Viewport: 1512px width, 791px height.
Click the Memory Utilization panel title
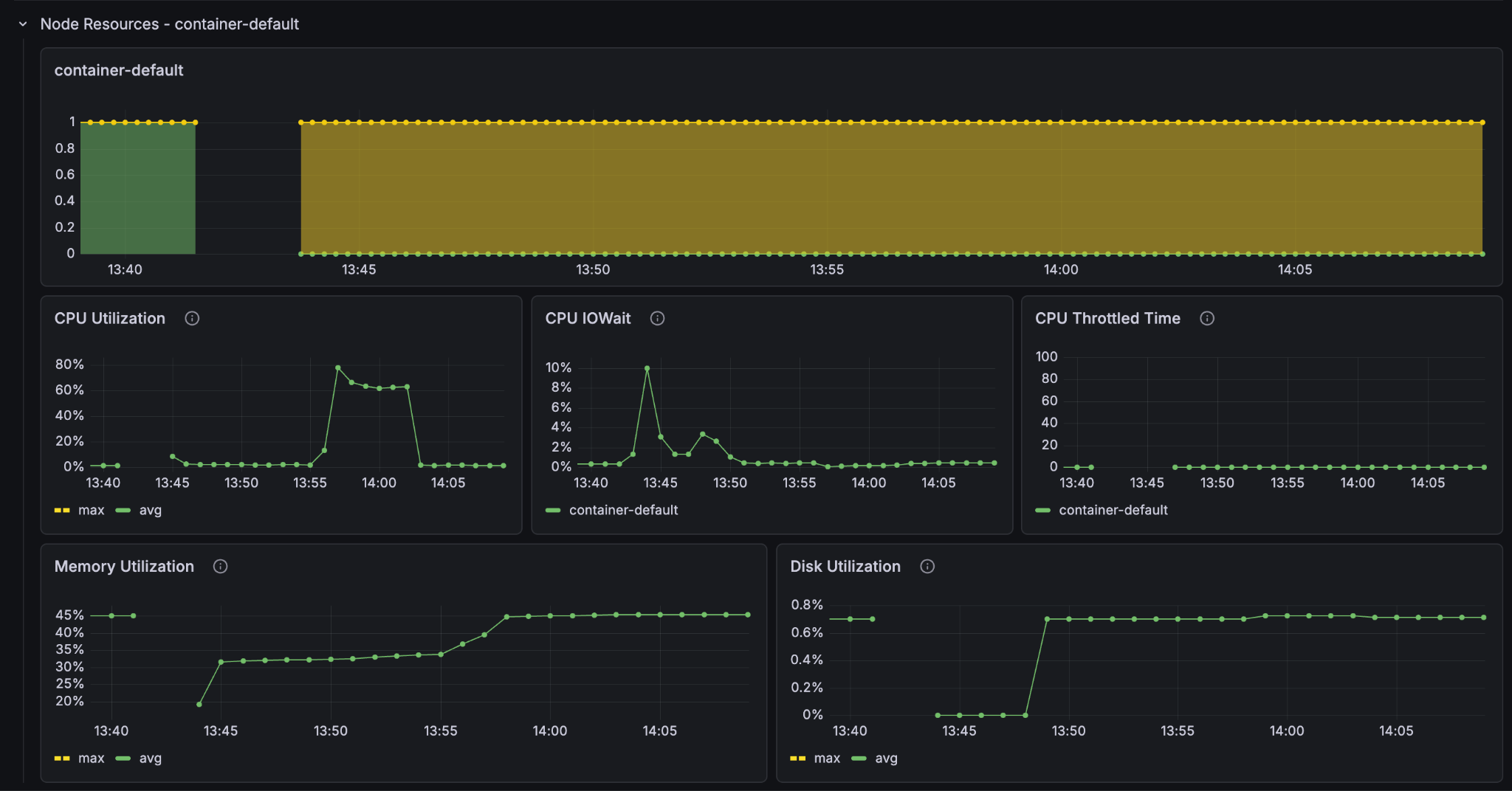[x=123, y=566]
